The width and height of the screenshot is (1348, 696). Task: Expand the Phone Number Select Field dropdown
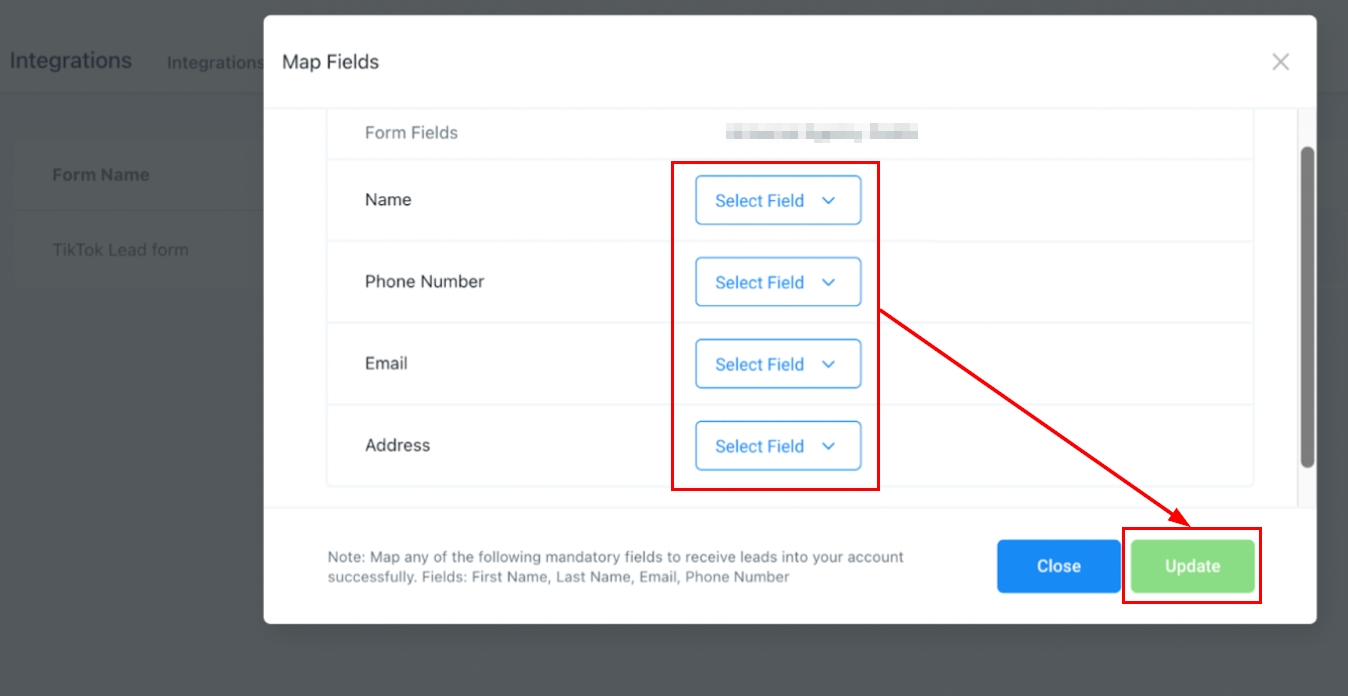pos(778,282)
